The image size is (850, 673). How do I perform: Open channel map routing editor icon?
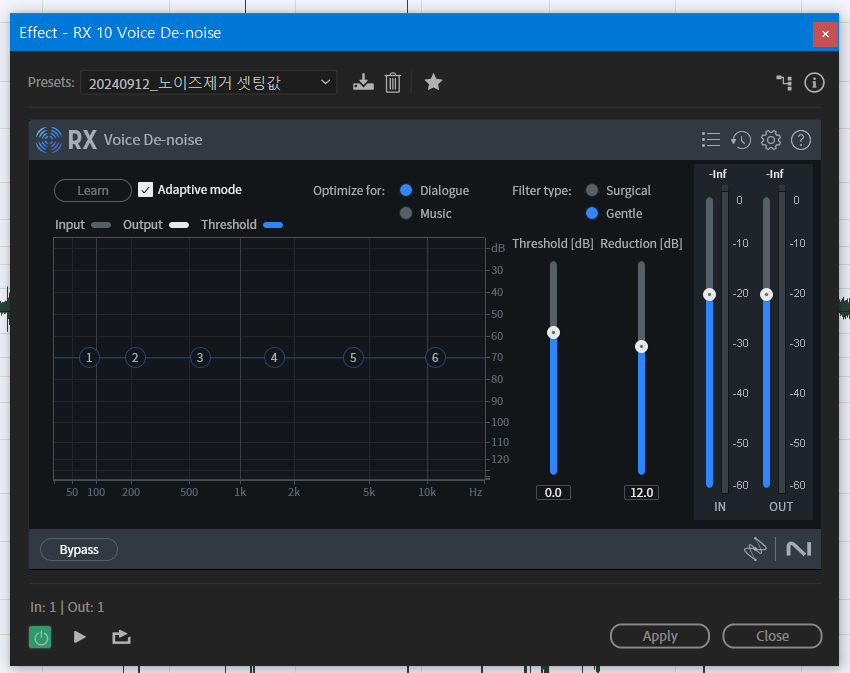click(784, 82)
